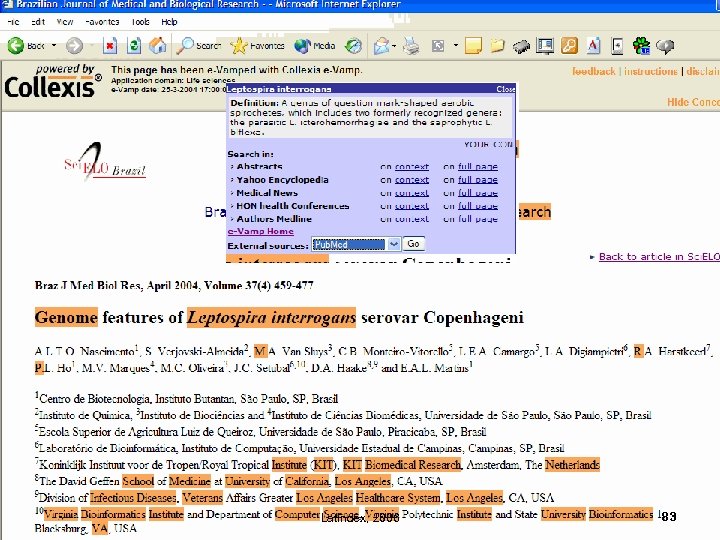Click highlighted concept Medicine

190,481
